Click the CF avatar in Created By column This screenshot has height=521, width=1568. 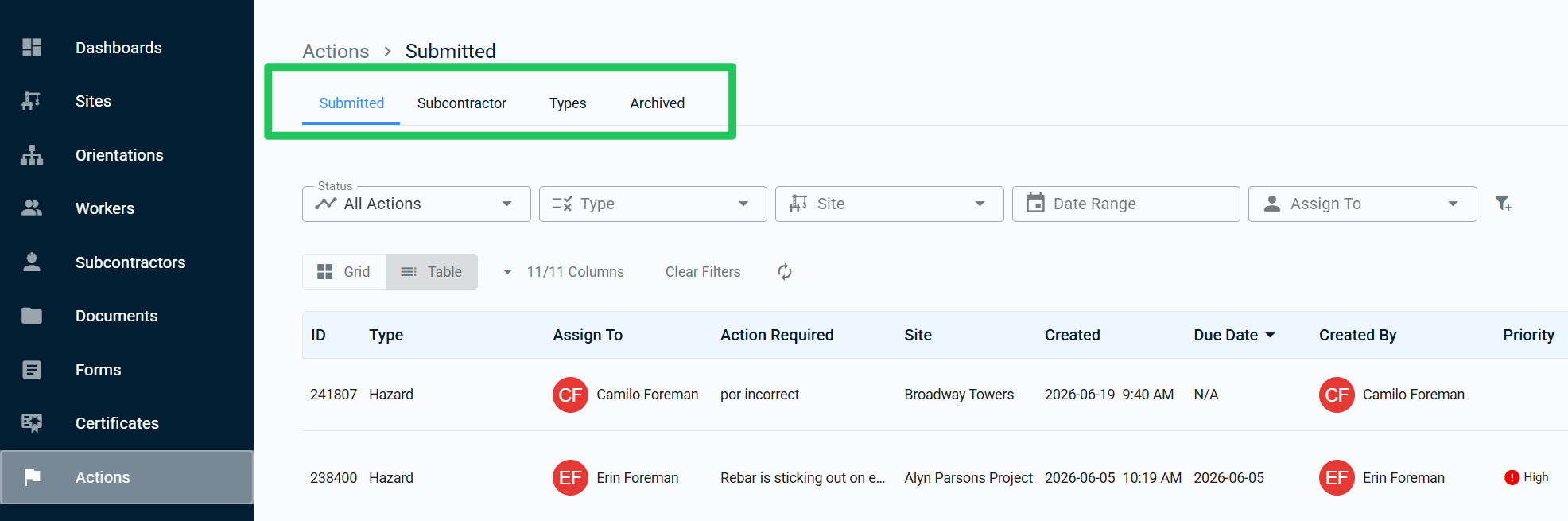[x=1337, y=395]
